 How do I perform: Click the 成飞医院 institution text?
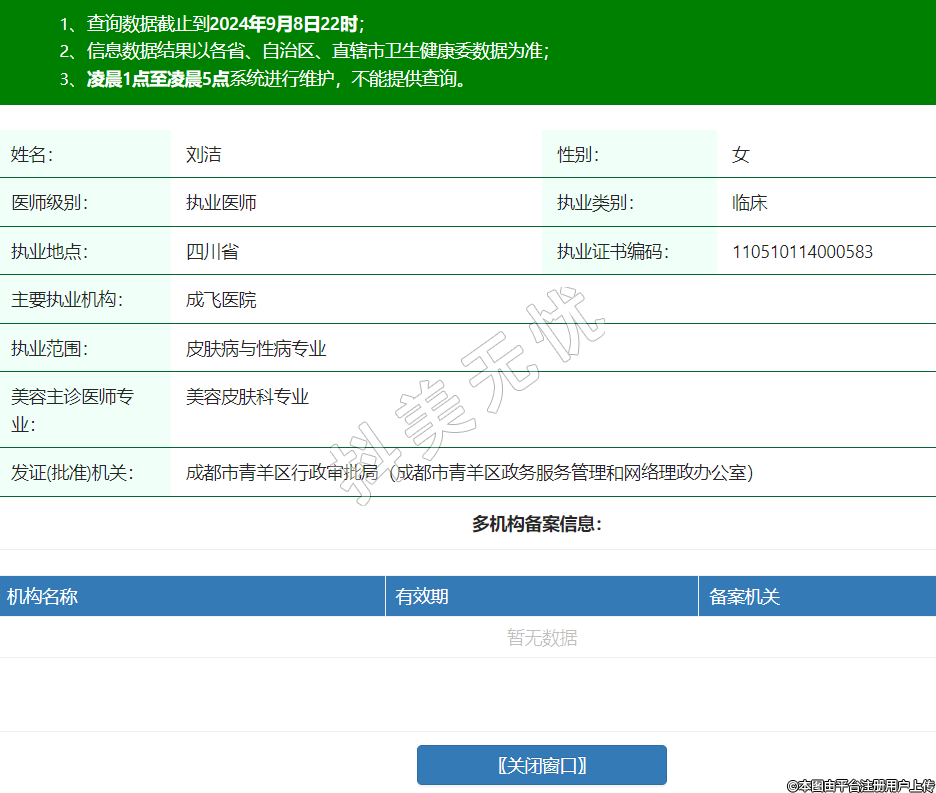(x=221, y=300)
